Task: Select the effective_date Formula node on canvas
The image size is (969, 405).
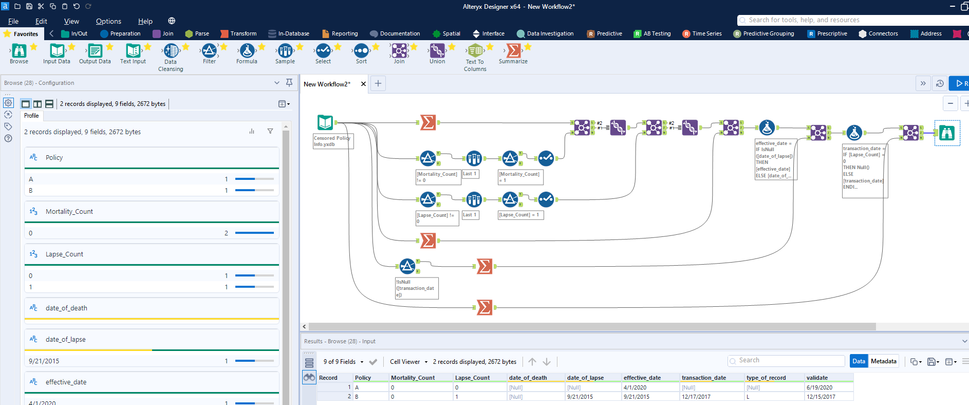Action: [766, 129]
